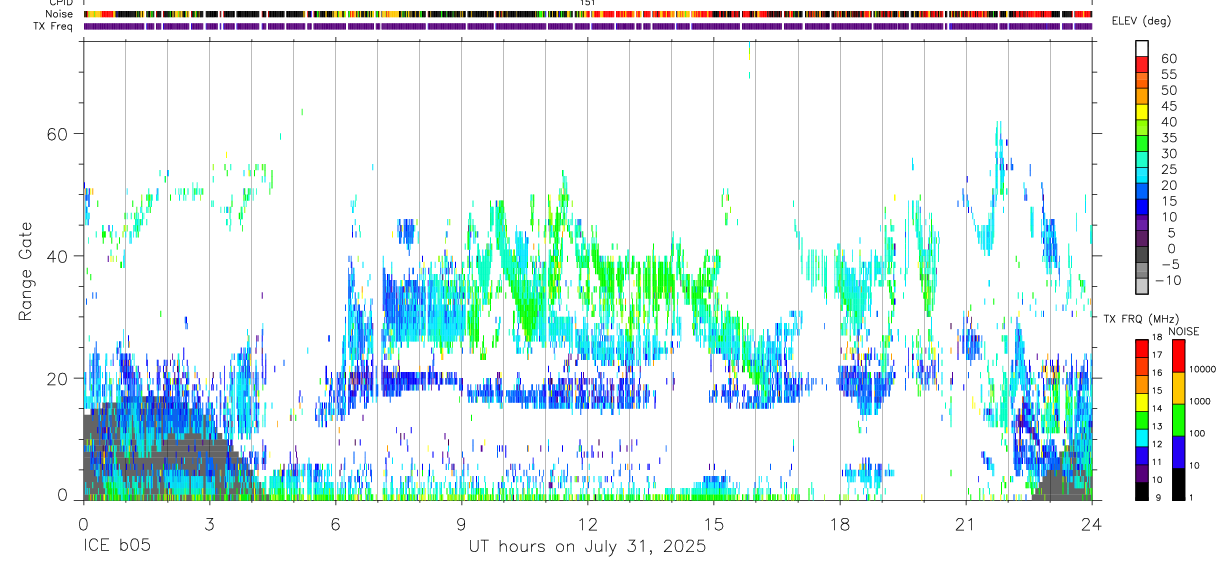
Task: Click the ELEV colorbar label 50
Action: pos(1168,90)
